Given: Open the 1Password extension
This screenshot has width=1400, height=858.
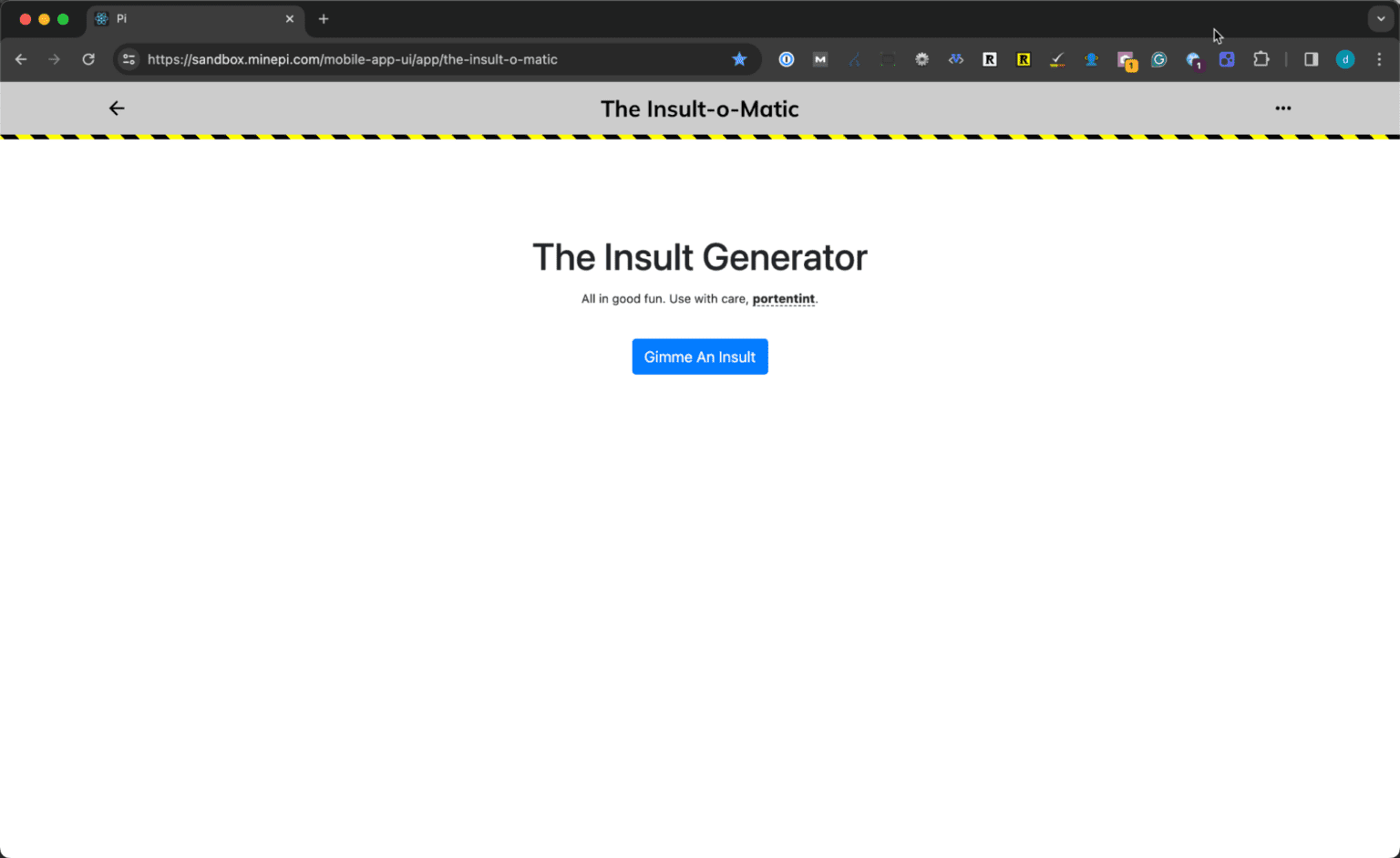Looking at the screenshot, I should tap(786, 59).
